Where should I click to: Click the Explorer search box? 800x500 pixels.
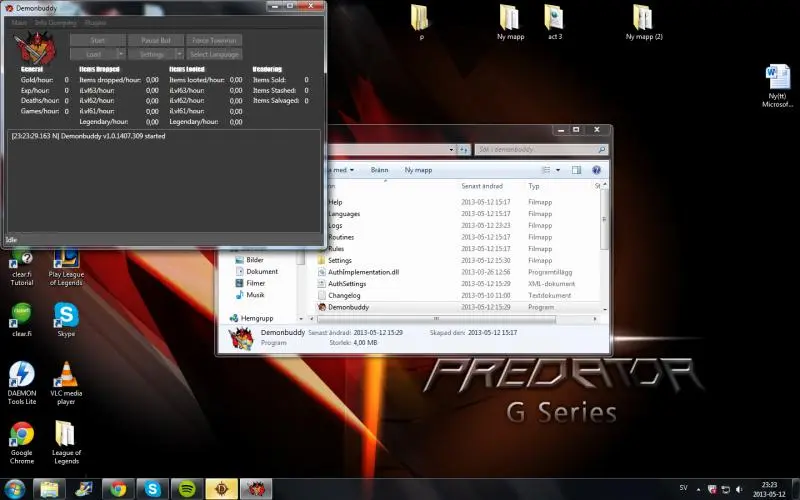(x=541, y=149)
